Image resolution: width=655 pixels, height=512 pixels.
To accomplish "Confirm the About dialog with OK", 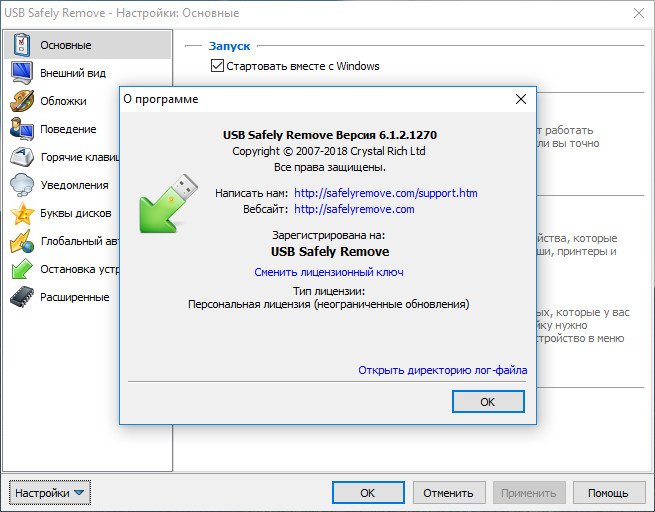I will click(x=488, y=402).
